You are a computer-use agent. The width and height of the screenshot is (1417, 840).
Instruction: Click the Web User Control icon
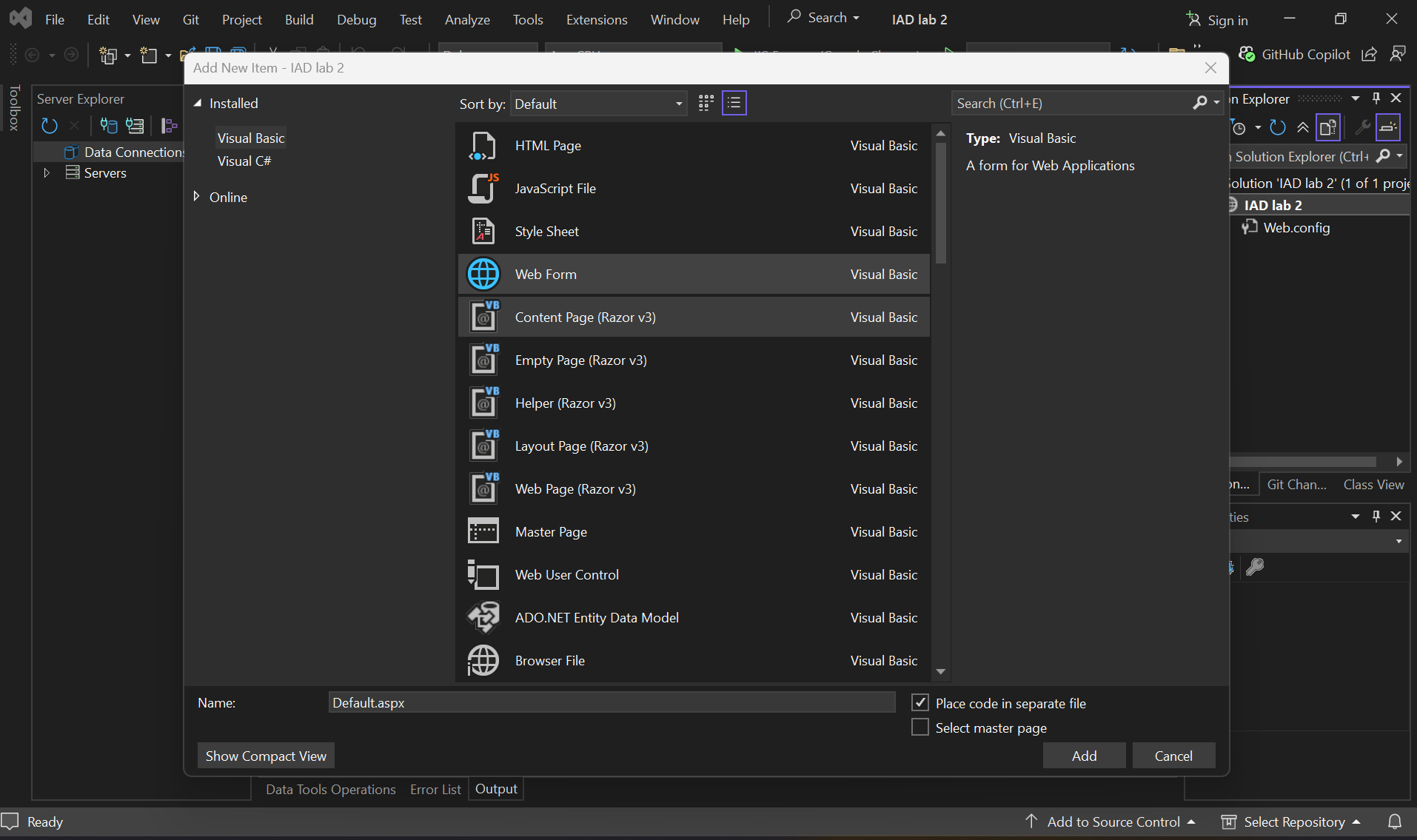point(483,575)
